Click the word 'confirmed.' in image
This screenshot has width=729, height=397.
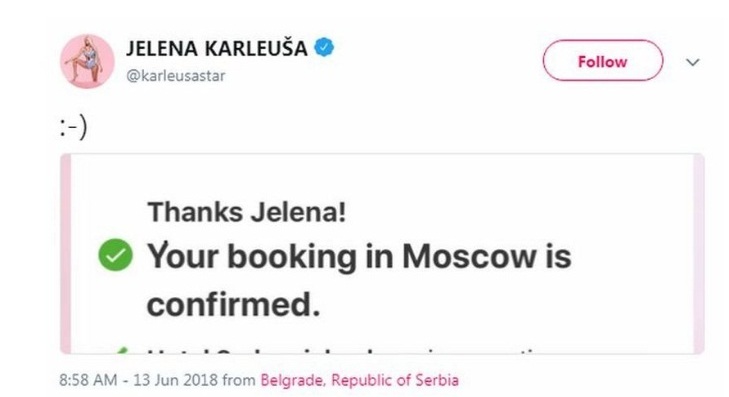(x=233, y=304)
